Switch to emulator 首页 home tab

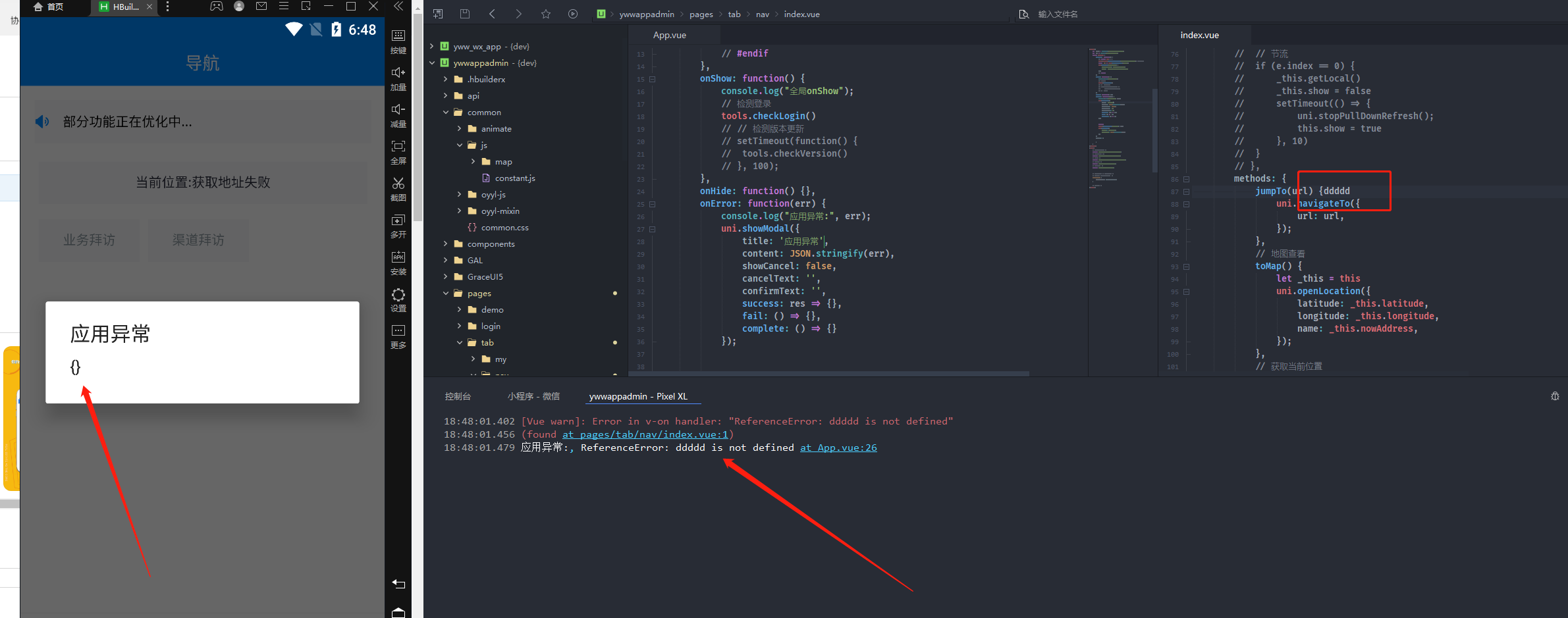(x=49, y=7)
